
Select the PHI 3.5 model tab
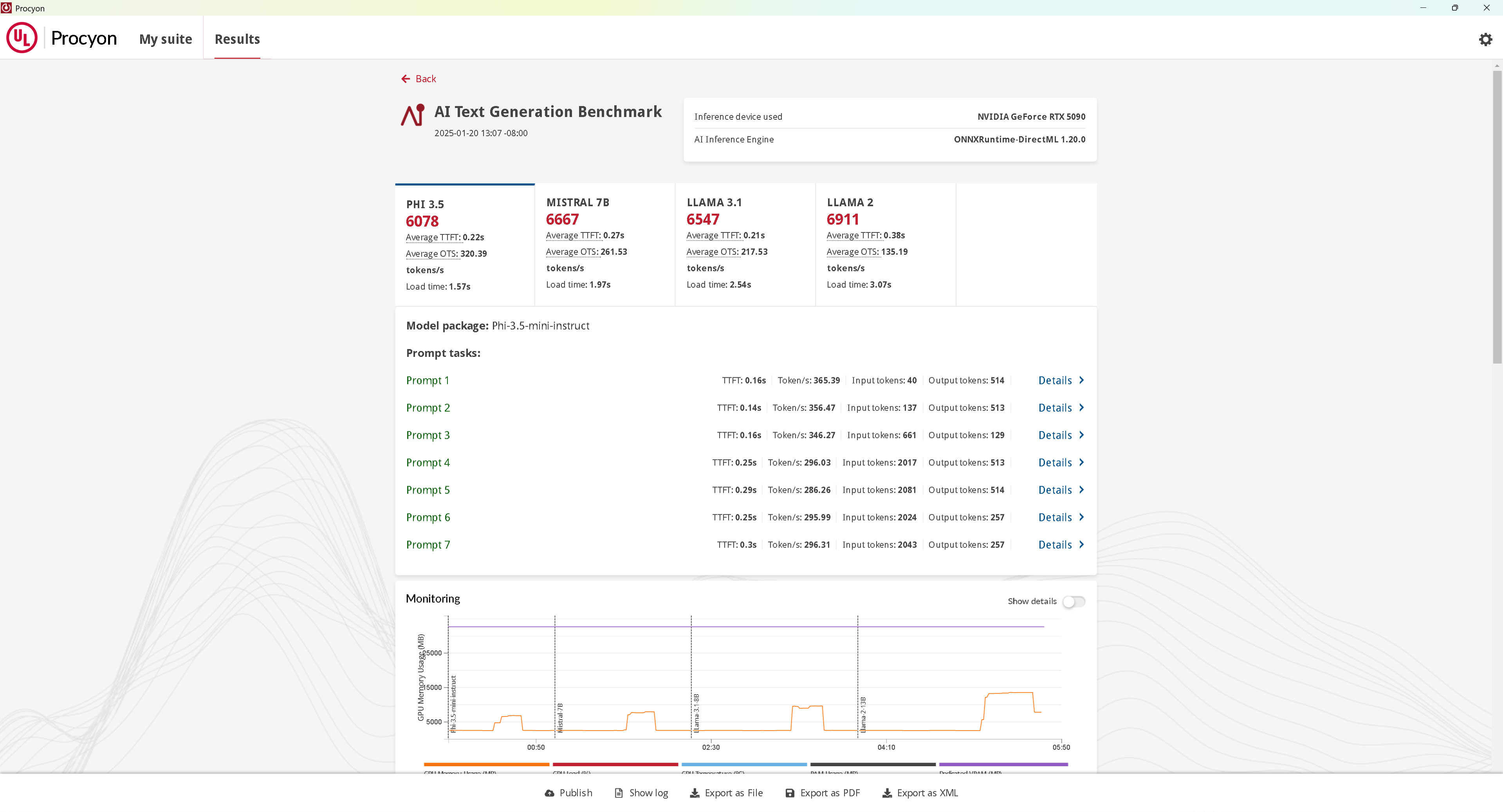coord(465,245)
